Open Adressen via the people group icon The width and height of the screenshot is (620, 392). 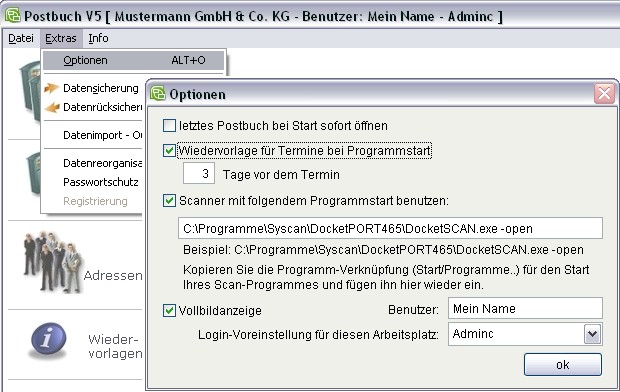[52, 262]
